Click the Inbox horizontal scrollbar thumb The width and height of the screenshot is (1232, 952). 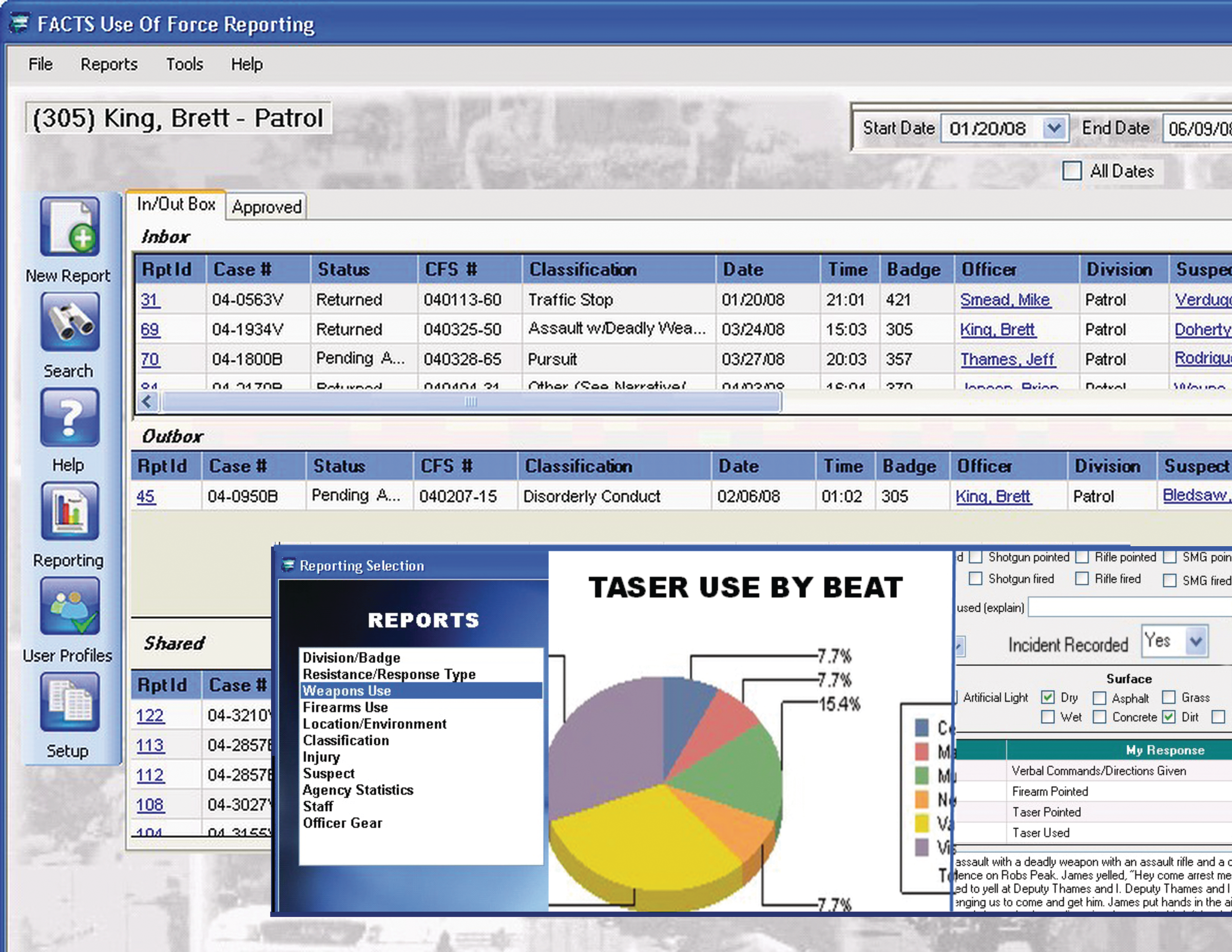pos(470,401)
